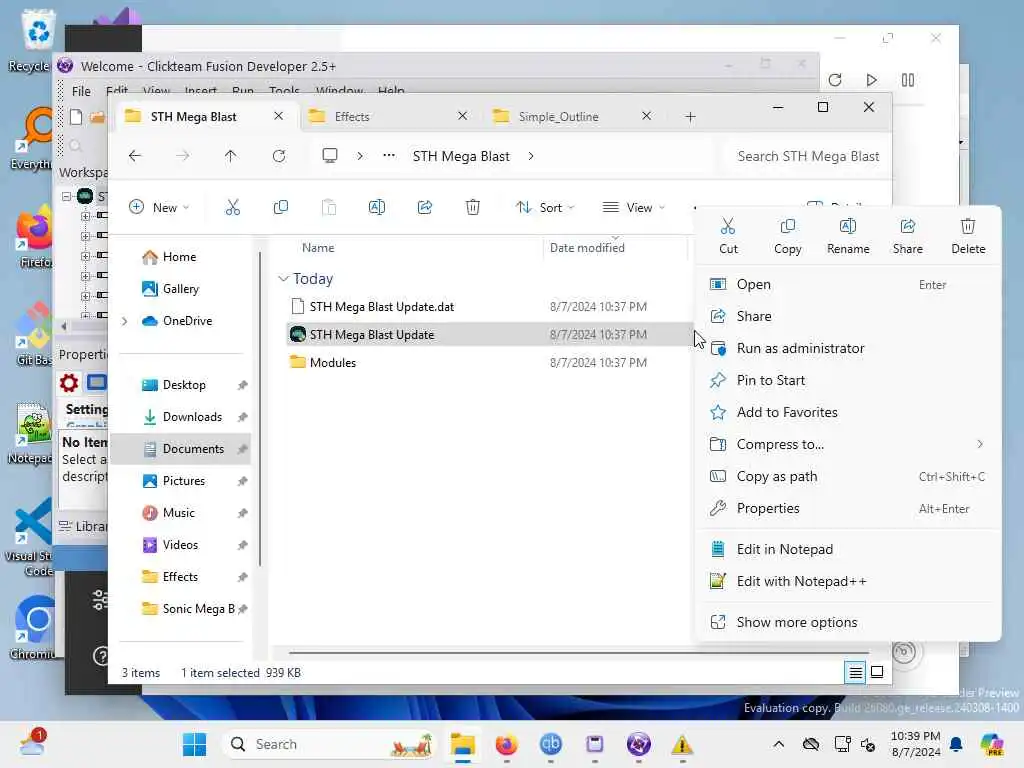Switch to the Simple_Outline tab
Viewport: 1024px width, 768px height.
[x=572, y=117]
